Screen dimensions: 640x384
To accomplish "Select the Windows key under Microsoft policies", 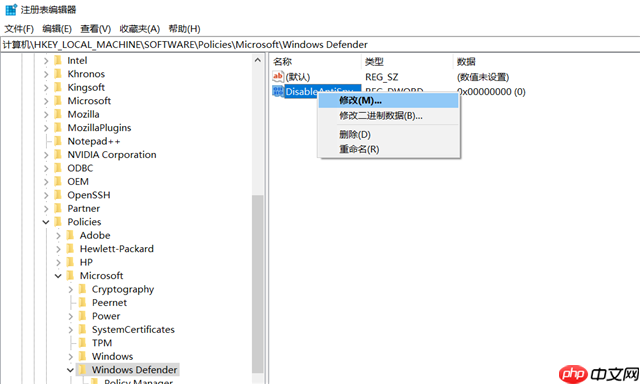I will (x=112, y=356).
